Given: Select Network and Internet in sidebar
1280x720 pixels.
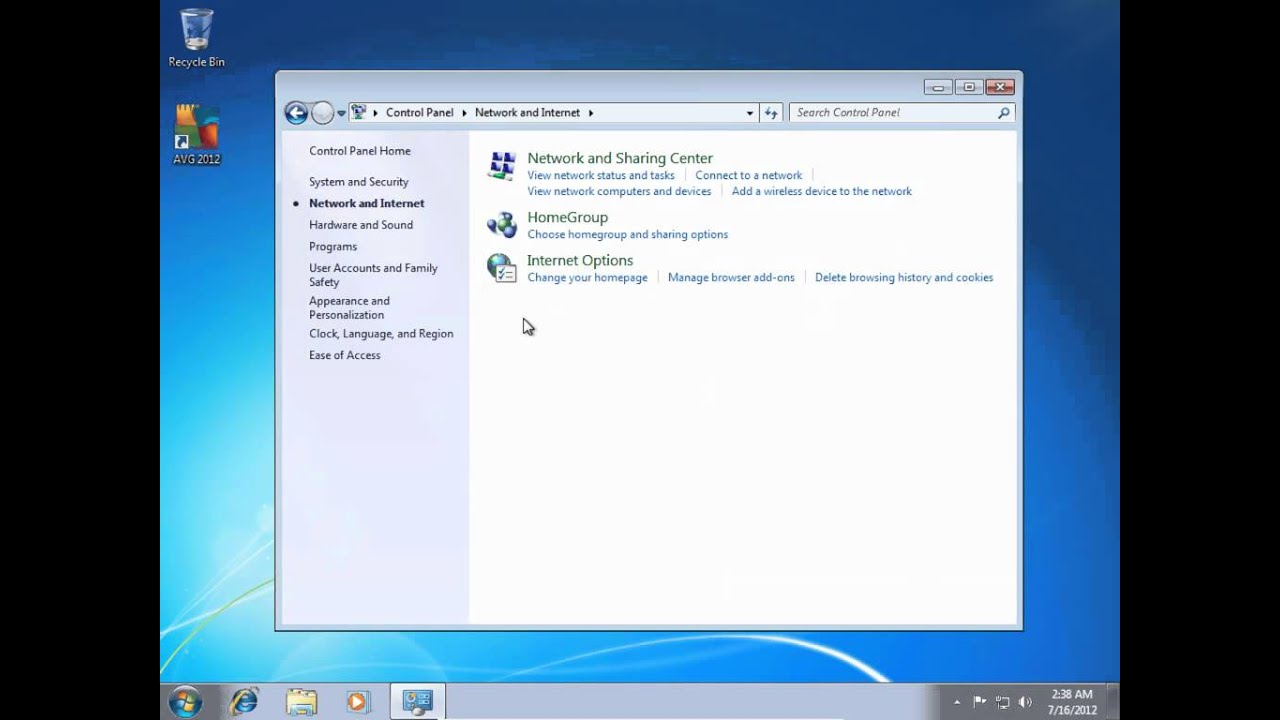Looking at the screenshot, I should pyautogui.click(x=367, y=203).
